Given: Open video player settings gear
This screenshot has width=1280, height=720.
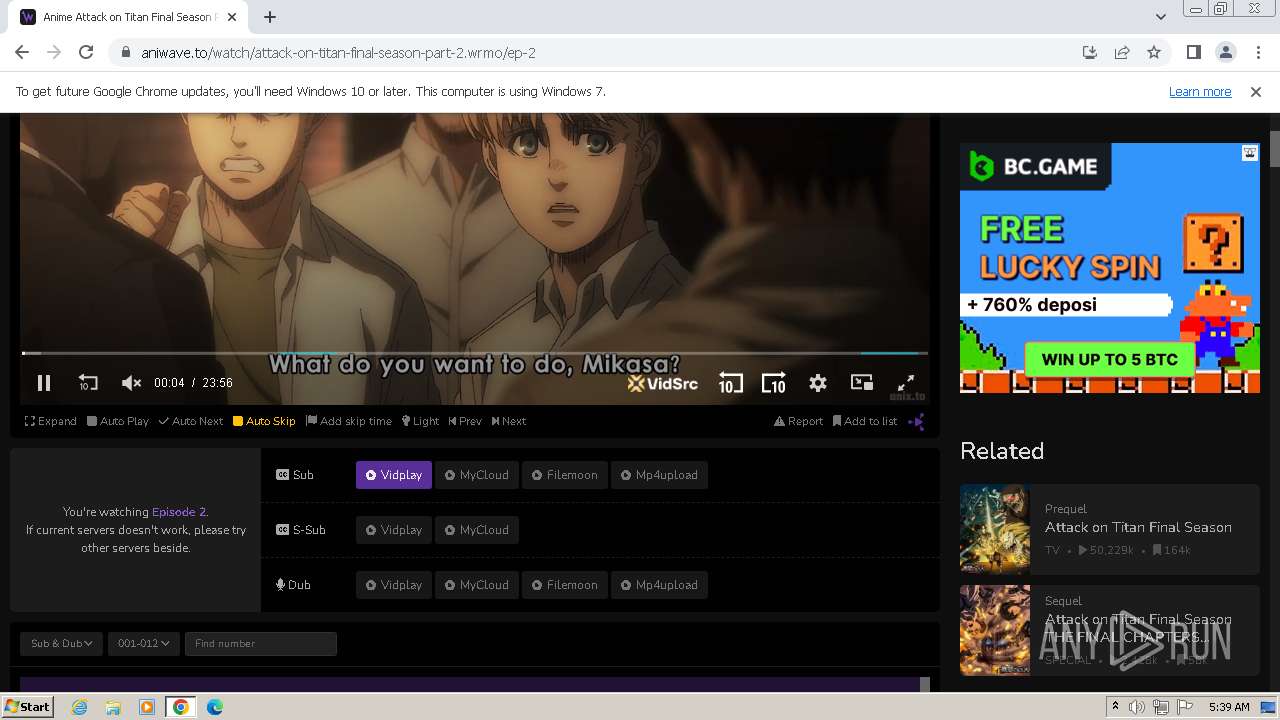Looking at the screenshot, I should tap(818, 383).
